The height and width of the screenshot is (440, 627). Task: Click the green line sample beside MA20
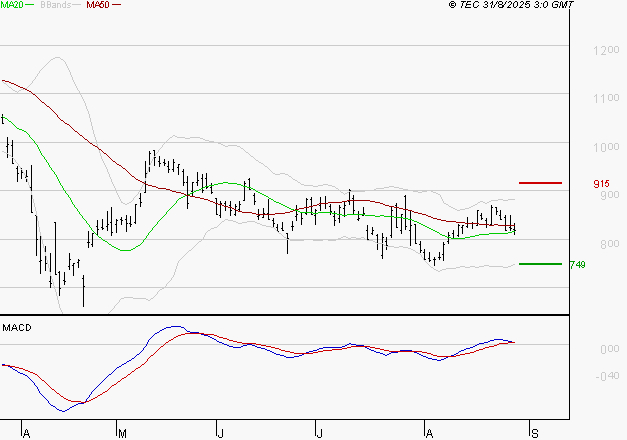point(32,5)
